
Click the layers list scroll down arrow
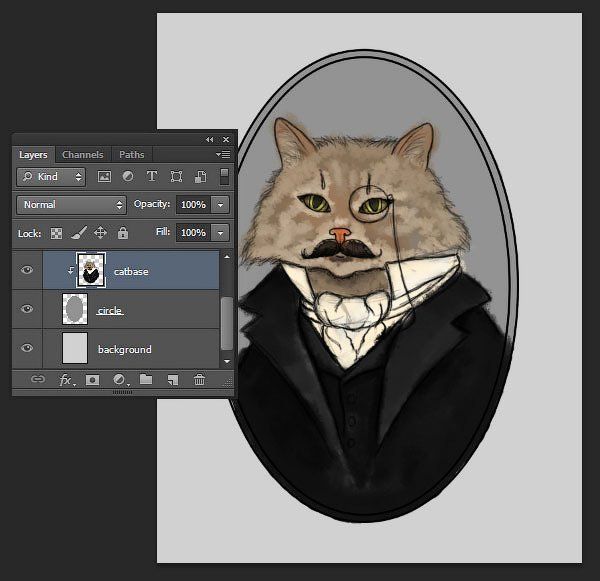point(227,361)
